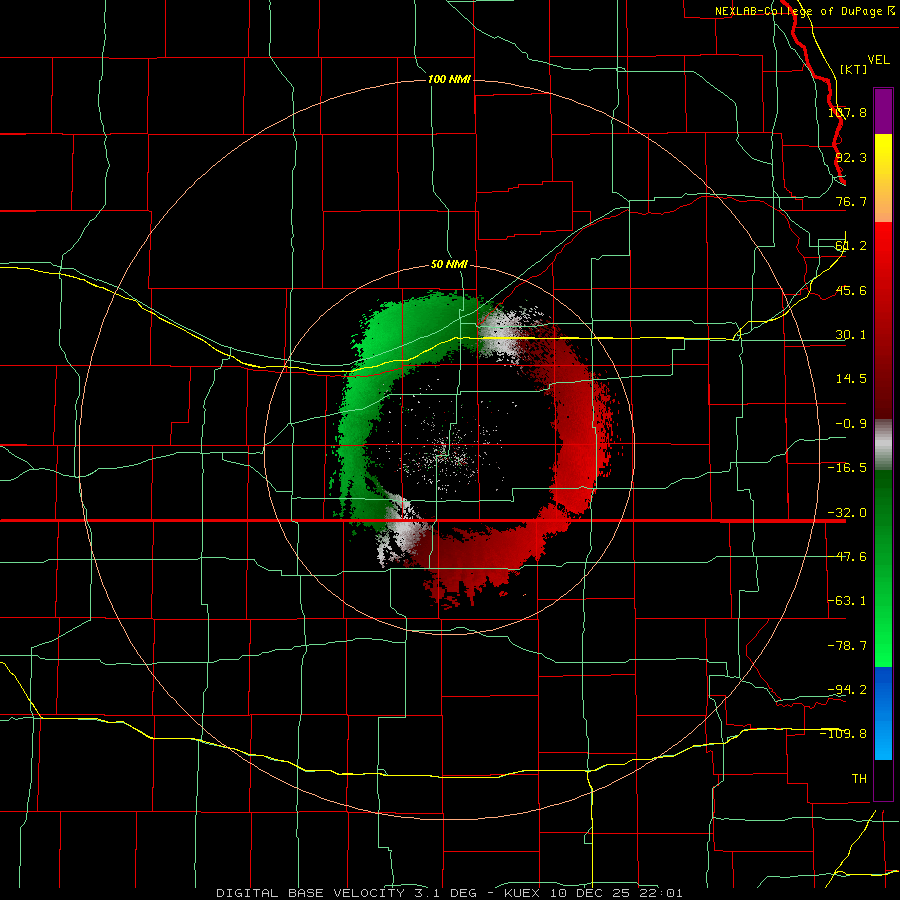Pick the yellow-orange segment of color bar
The width and height of the screenshot is (900, 900).
tap(883, 178)
